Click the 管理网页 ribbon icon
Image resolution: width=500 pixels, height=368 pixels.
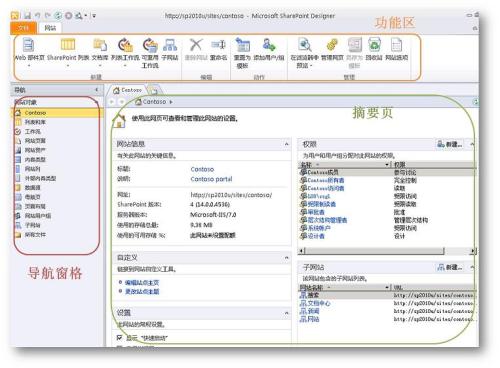[x=332, y=45]
